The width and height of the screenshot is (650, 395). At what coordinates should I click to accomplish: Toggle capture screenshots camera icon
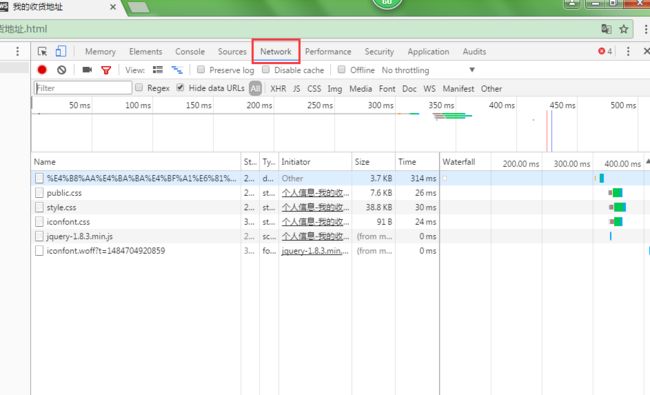pyautogui.click(x=87, y=70)
